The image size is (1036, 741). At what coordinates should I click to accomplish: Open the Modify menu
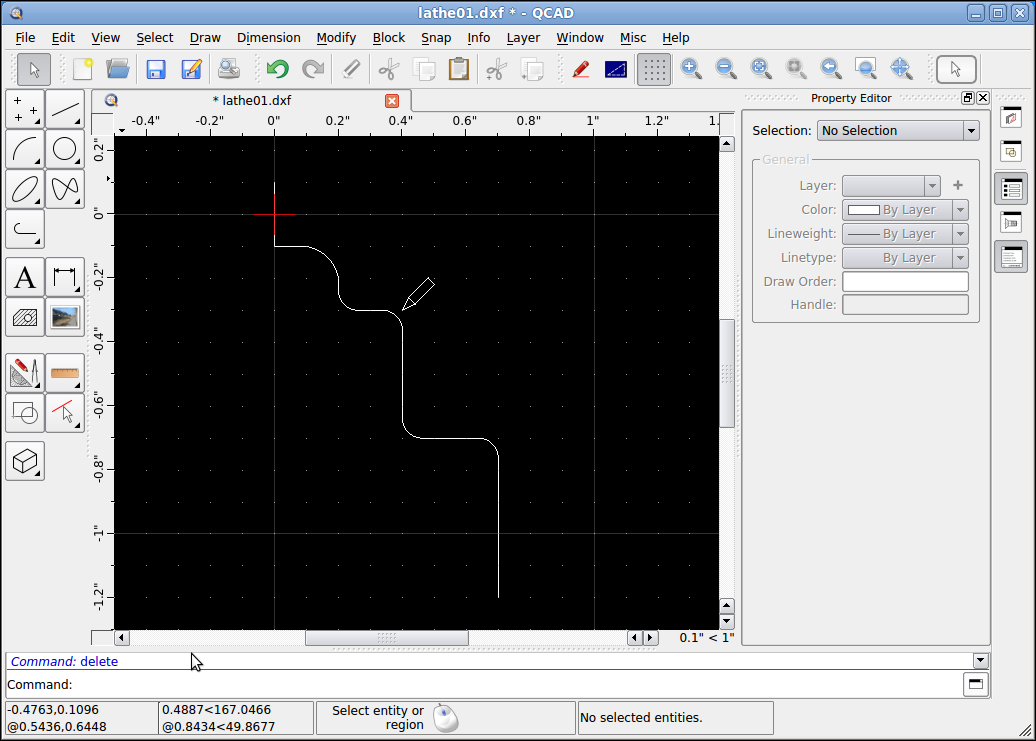[x=336, y=38]
